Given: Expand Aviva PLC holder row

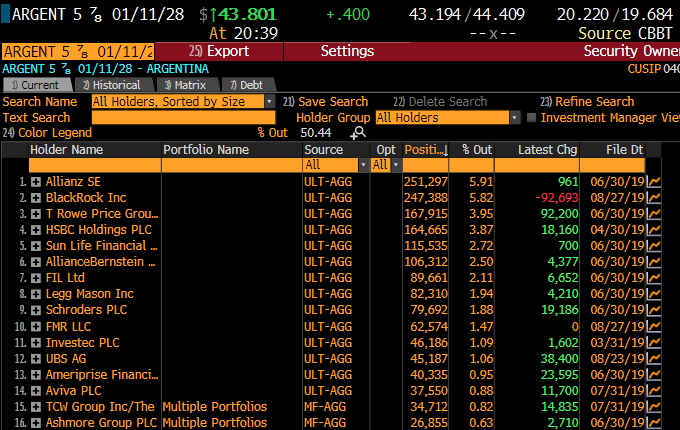Looking at the screenshot, I should click(x=36, y=391).
